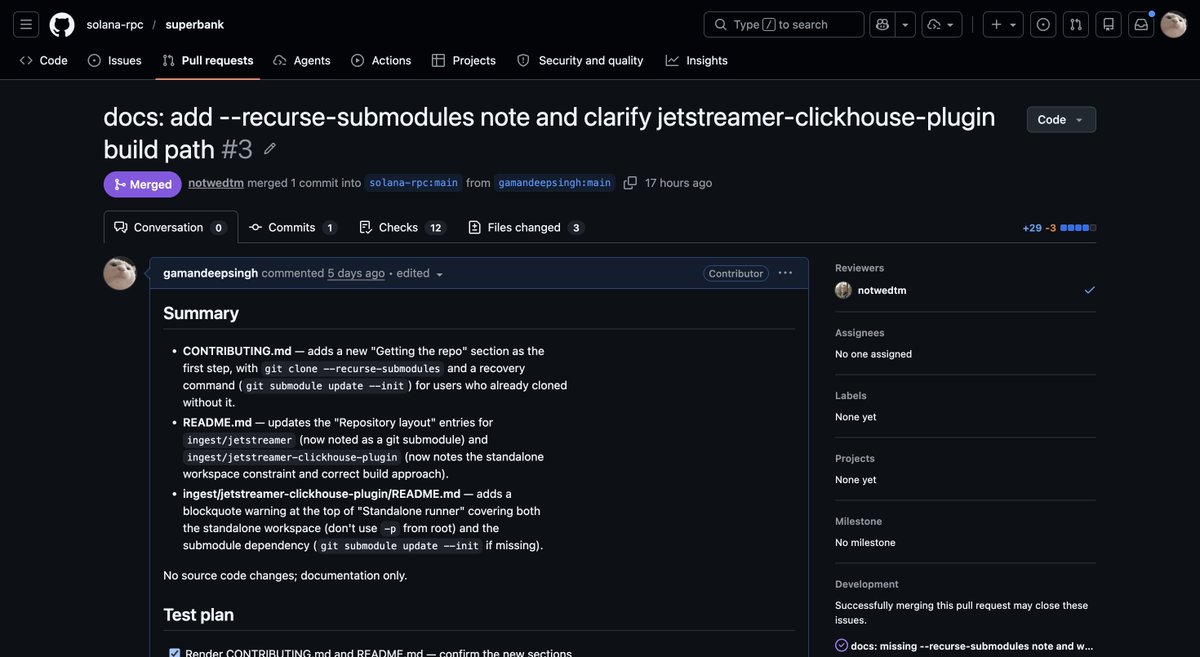Expand the edited history dropdown
This screenshot has width=1200, height=657.
click(x=420, y=273)
